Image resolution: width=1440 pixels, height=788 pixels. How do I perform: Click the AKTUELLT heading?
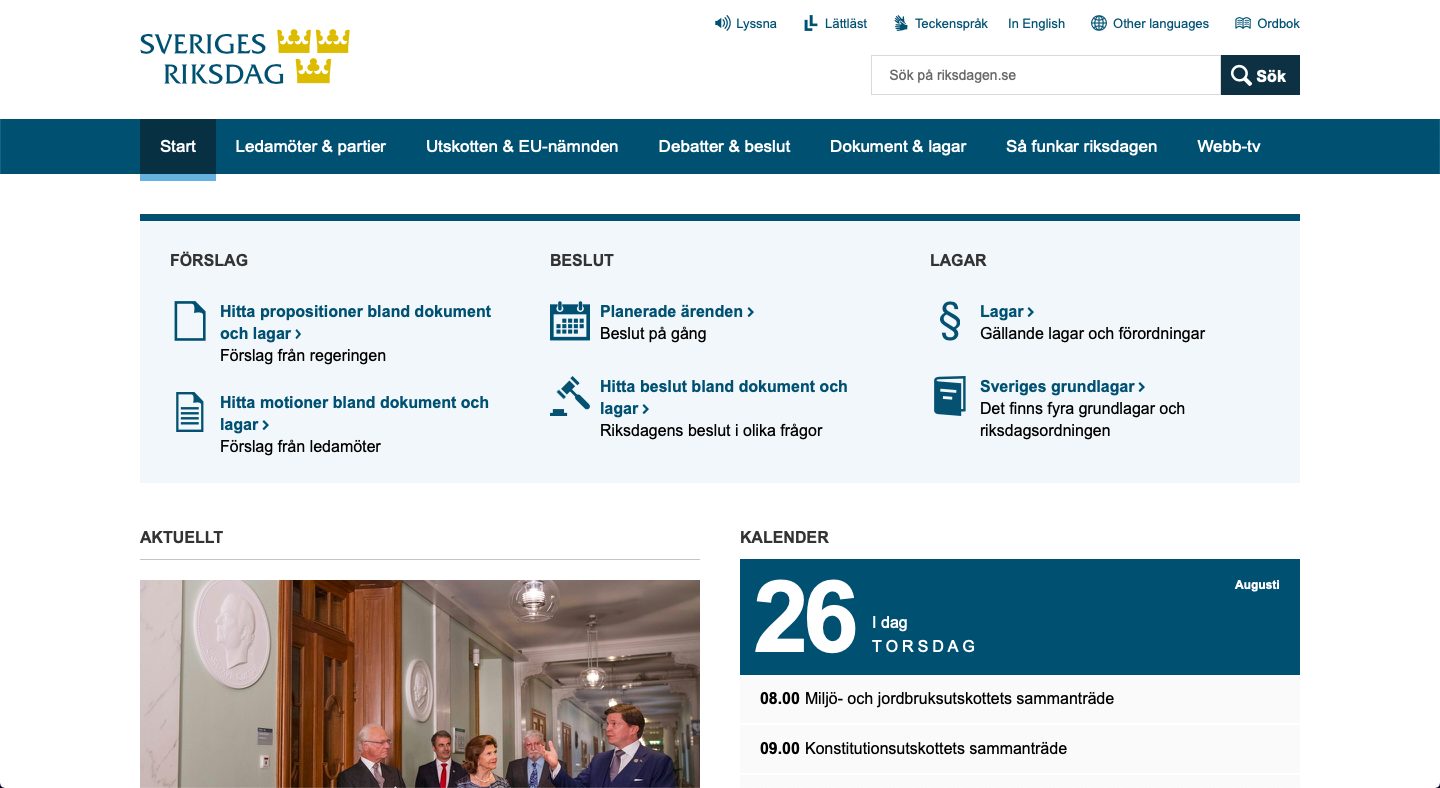click(x=181, y=537)
